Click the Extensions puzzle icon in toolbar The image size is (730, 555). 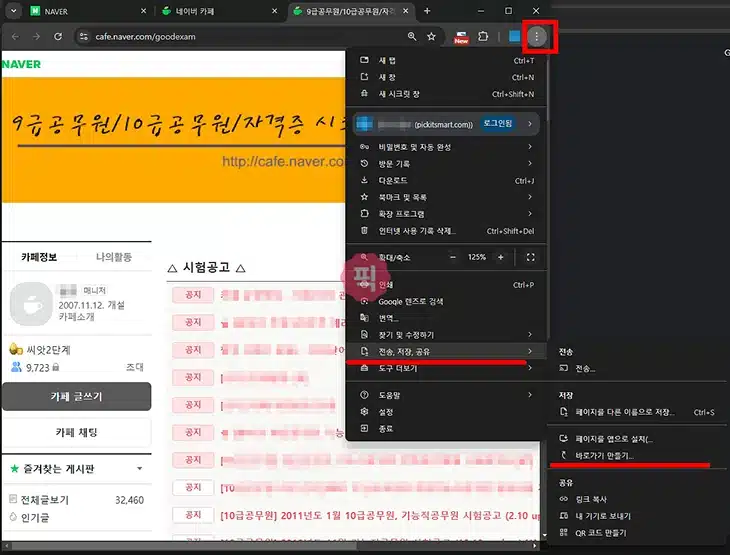point(484,37)
